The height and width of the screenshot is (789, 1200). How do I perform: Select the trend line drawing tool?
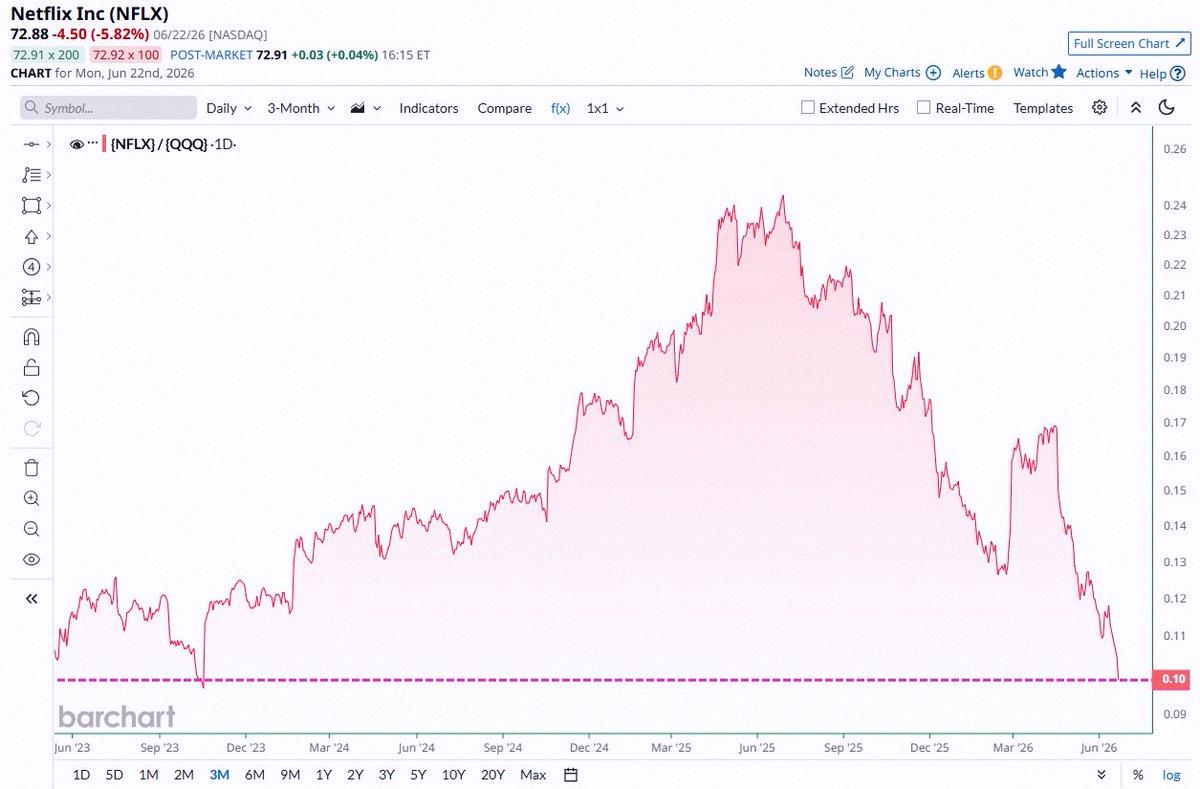point(31,144)
